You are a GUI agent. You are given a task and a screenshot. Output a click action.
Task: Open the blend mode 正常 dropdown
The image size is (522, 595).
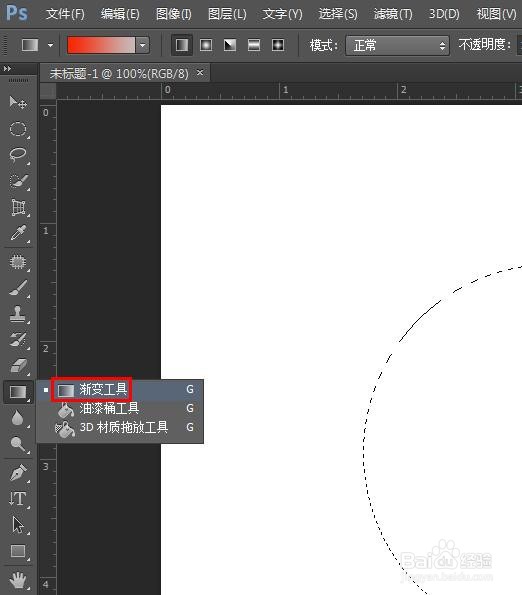pos(397,46)
